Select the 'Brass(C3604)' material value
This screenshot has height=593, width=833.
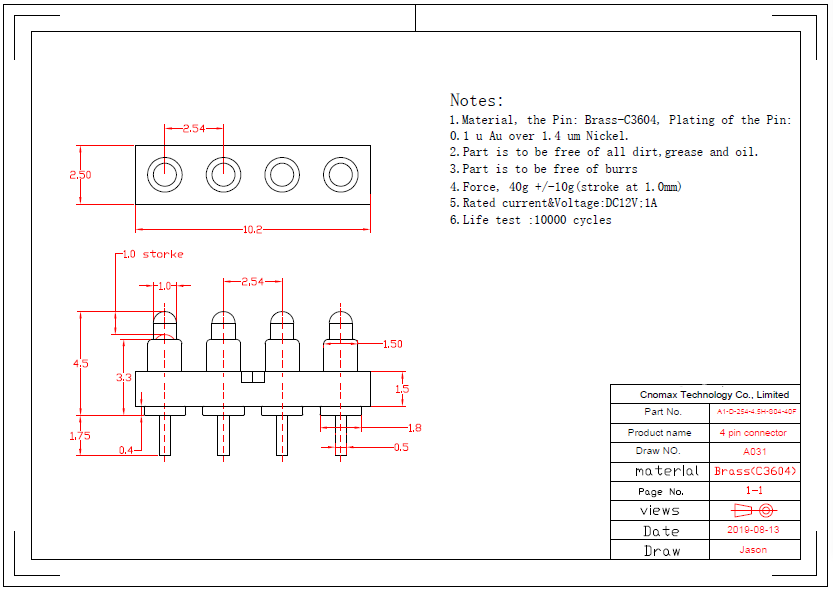tap(755, 471)
